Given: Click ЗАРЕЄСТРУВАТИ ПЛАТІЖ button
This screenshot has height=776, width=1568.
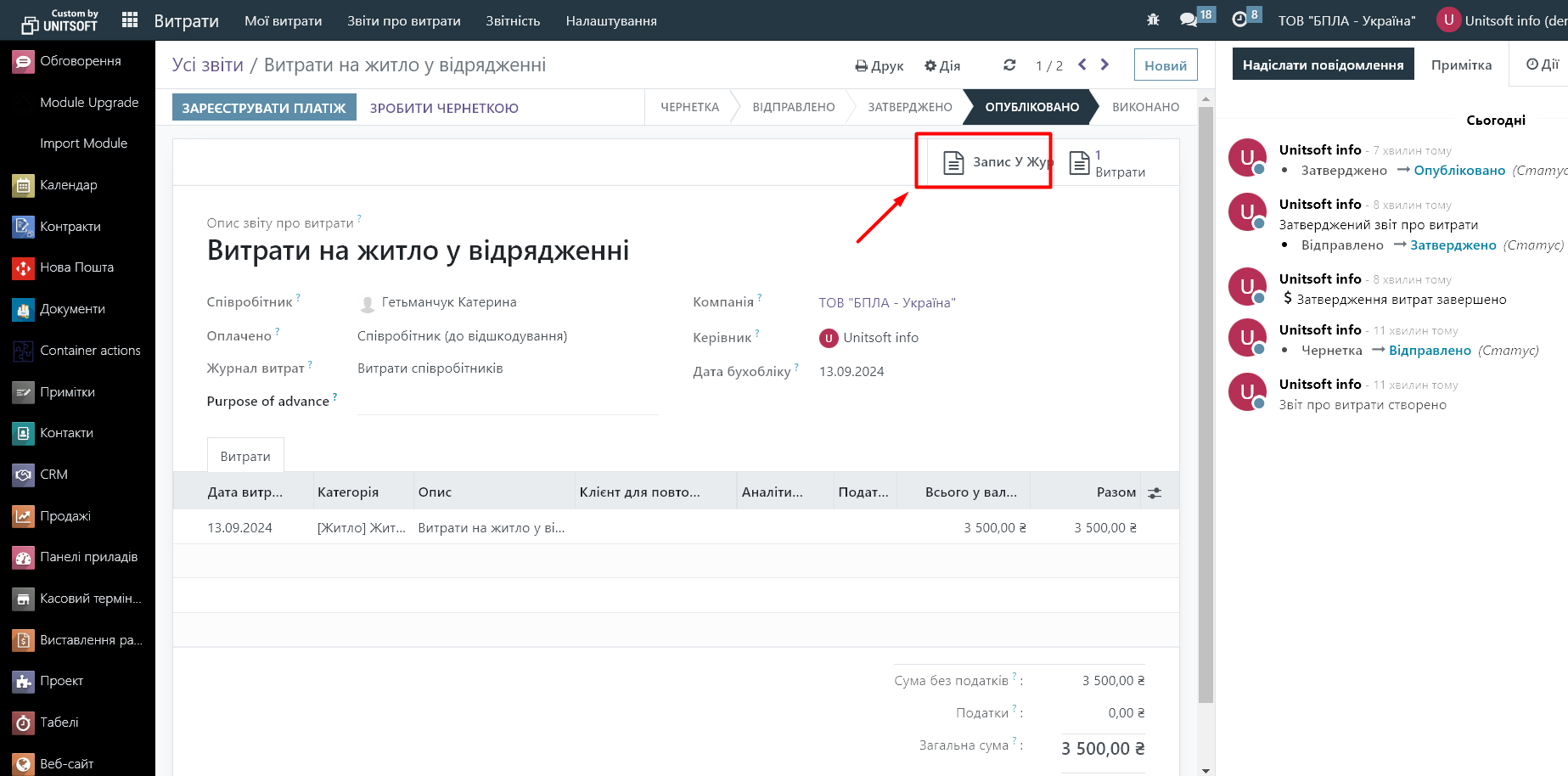Looking at the screenshot, I should 264,108.
